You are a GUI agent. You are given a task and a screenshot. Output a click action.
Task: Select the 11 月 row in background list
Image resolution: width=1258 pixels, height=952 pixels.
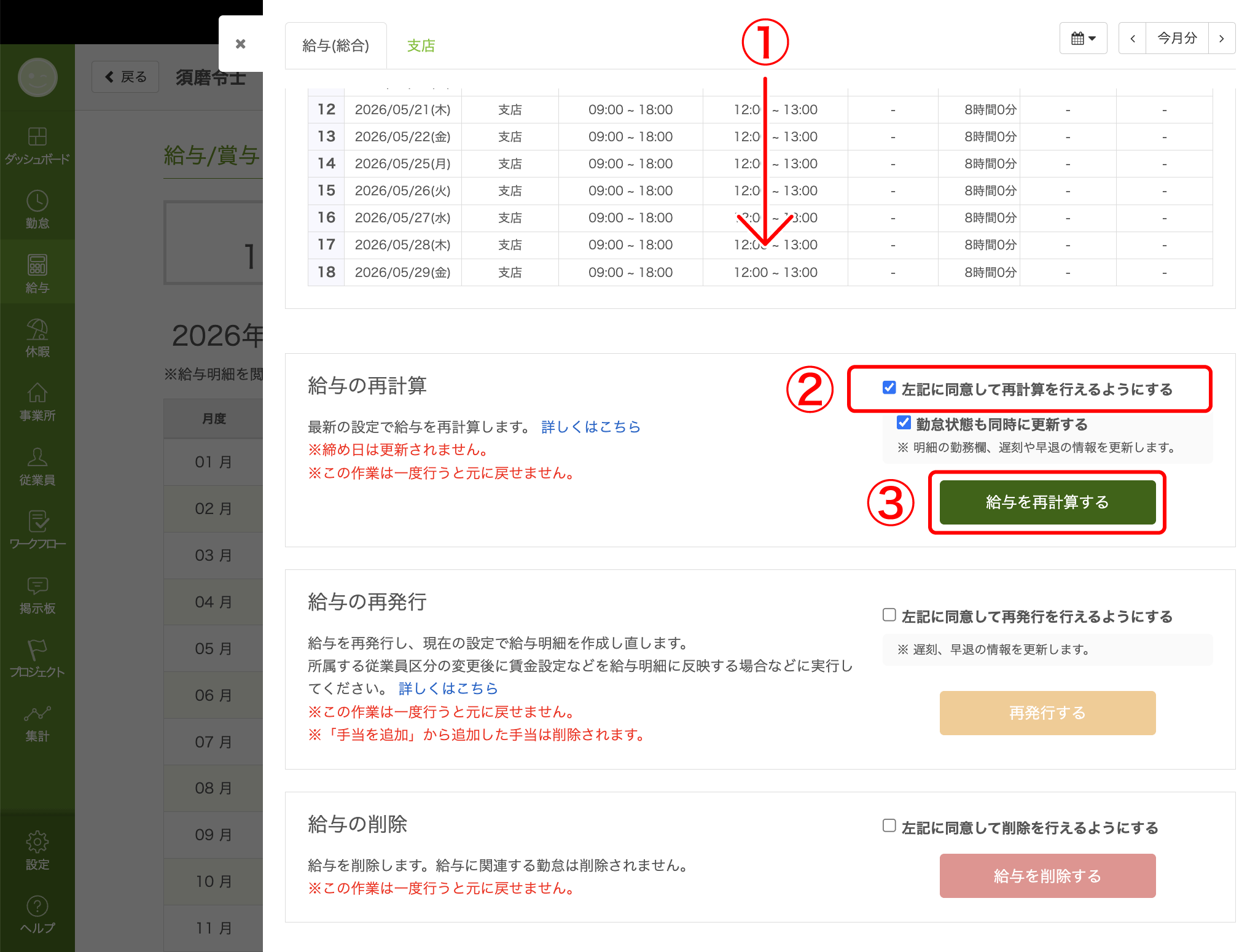(213, 928)
